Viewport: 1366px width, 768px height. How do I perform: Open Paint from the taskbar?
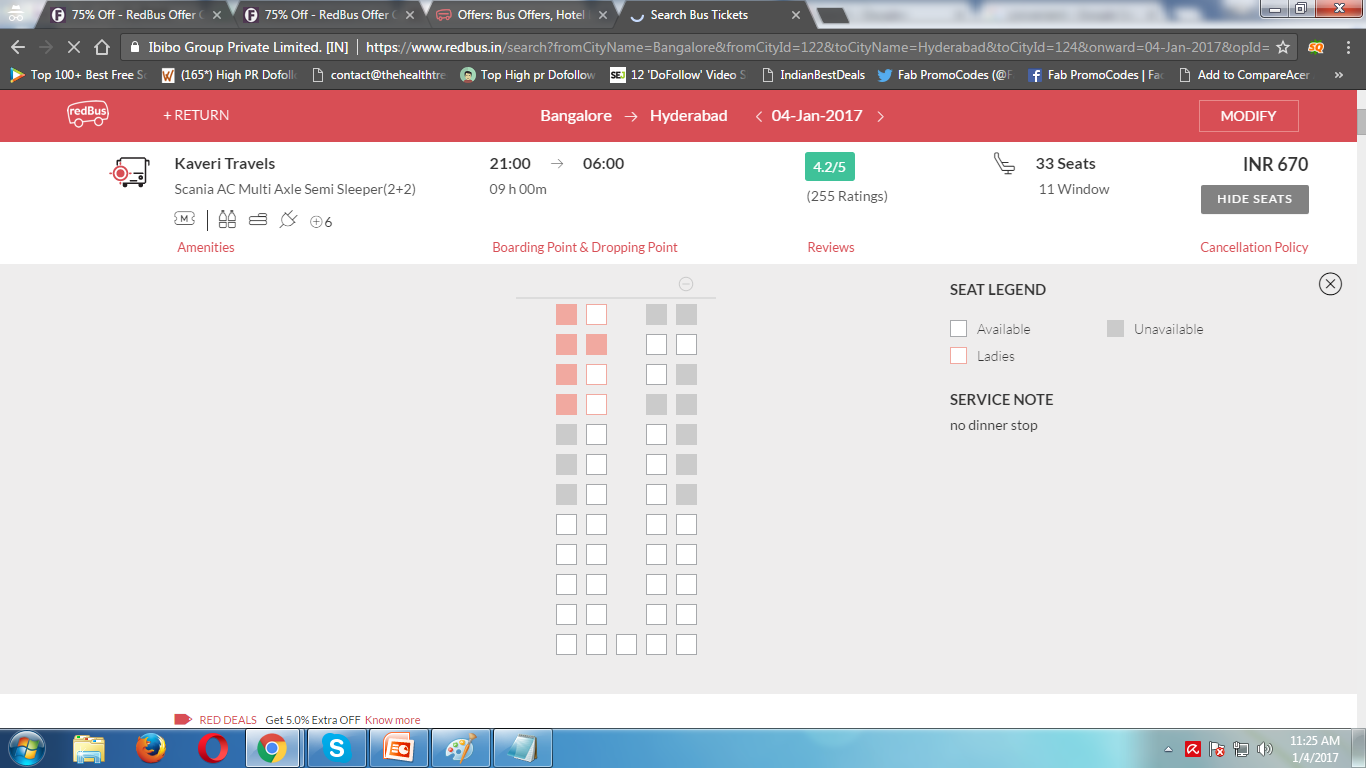point(461,748)
